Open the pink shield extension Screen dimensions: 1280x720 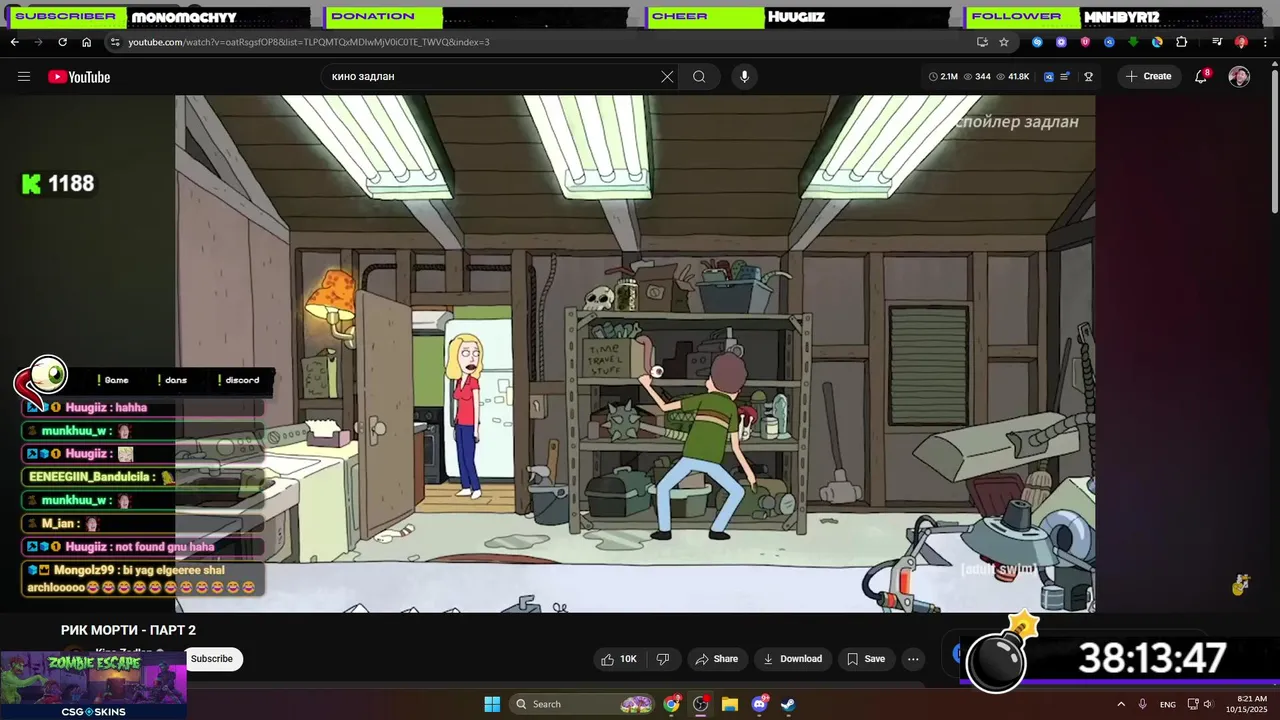point(1085,42)
